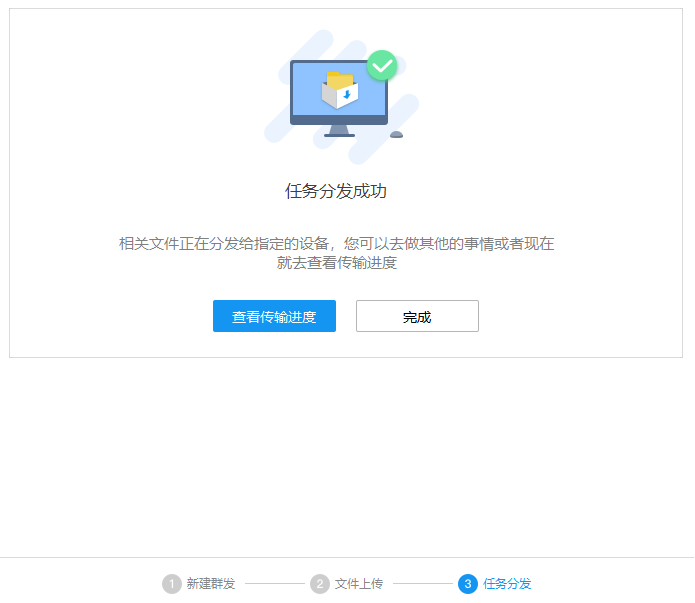Image resolution: width=695 pixels, height=603 pixels.
Task: Click the 任务分发 step label
Action: (507, 584)
